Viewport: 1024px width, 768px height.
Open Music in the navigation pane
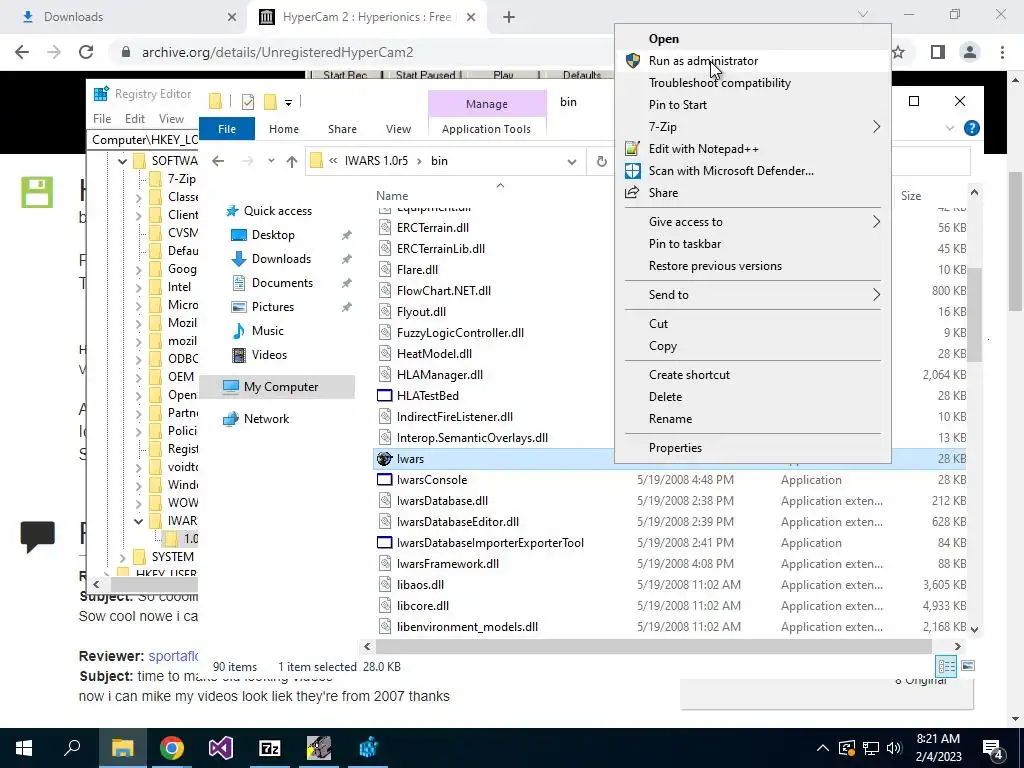coord(268,331)
